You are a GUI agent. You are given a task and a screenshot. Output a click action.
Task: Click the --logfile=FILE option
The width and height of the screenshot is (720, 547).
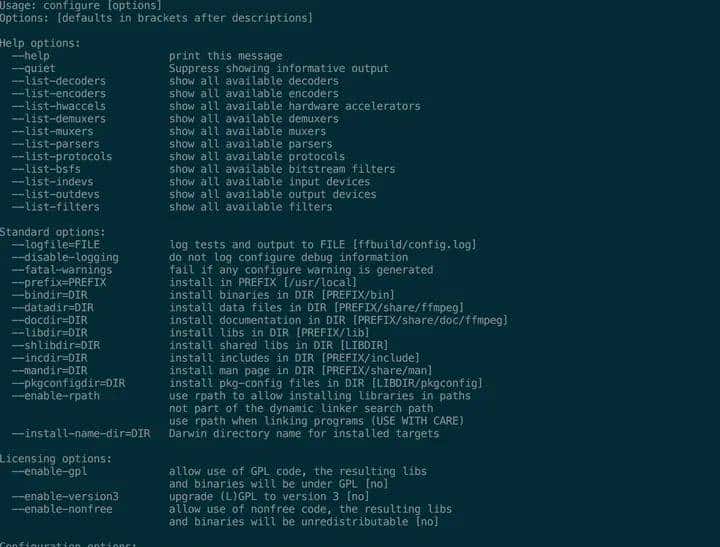coord(56,245)
